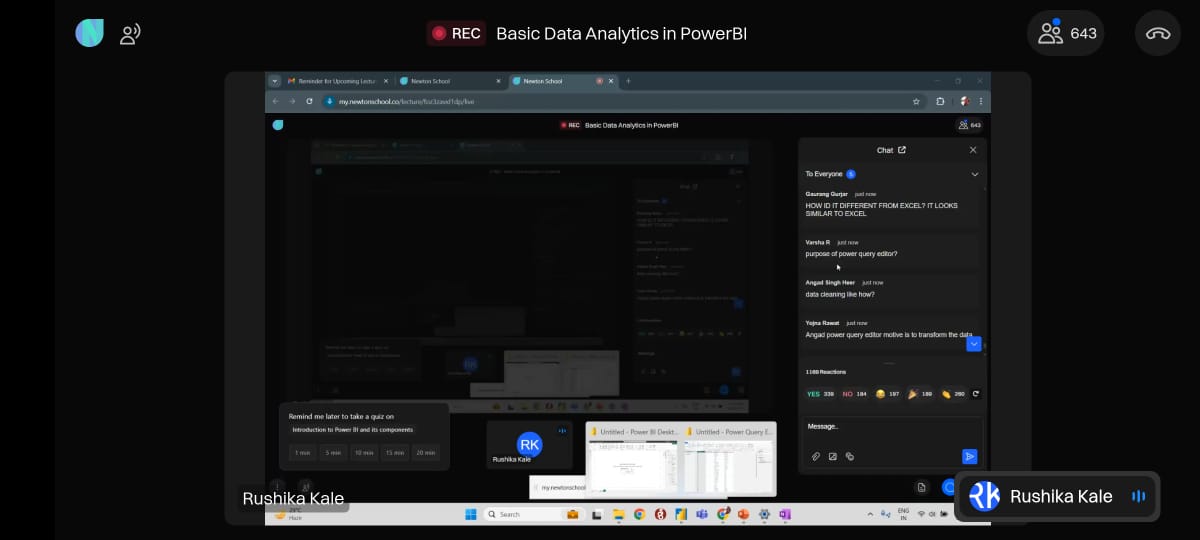Image resolution: width=1200 pixels, height=540 pixels.
Task: Click the audio level indicator beside Rushika Kale
Action: pos(1137,496)
